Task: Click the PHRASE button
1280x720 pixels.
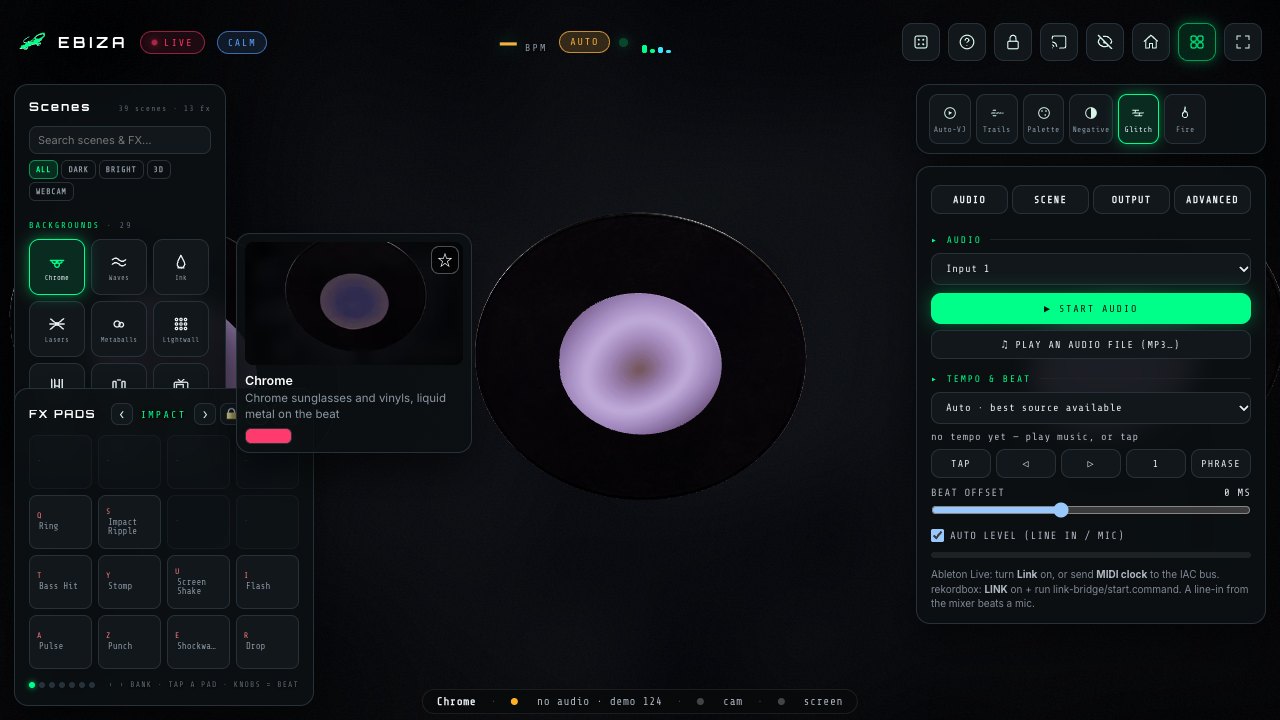Action: coord(1221,463)
